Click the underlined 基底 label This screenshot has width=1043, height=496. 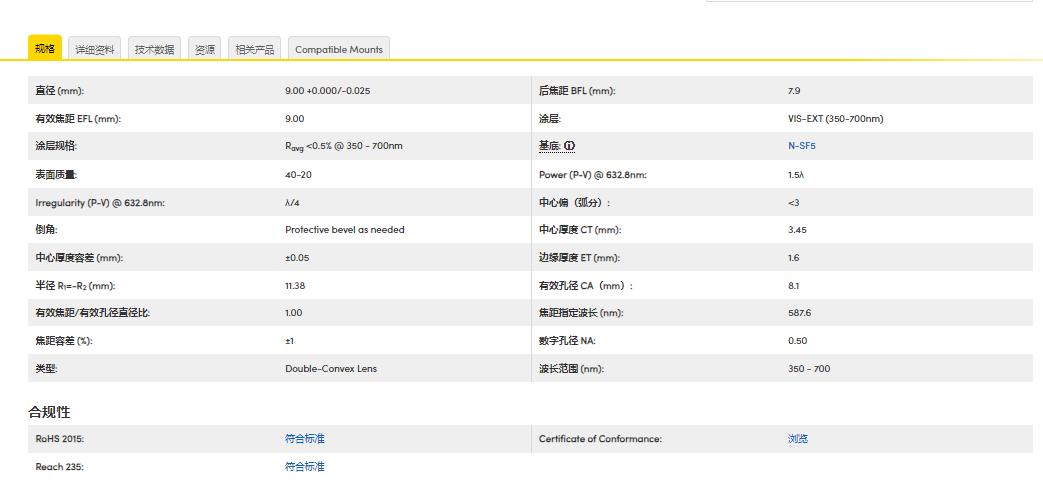[549, 146]
